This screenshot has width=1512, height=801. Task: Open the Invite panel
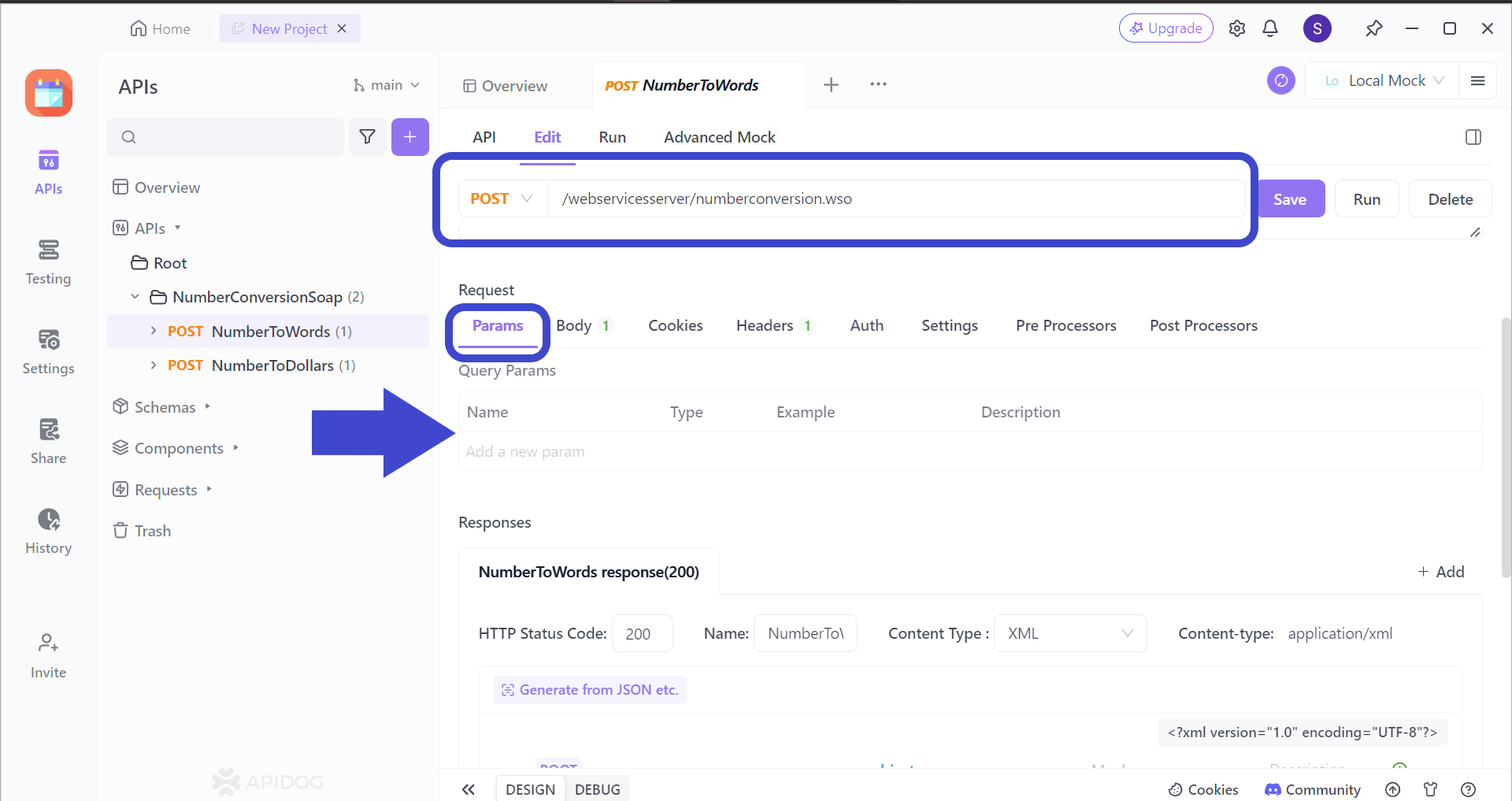tap(48, 652)
